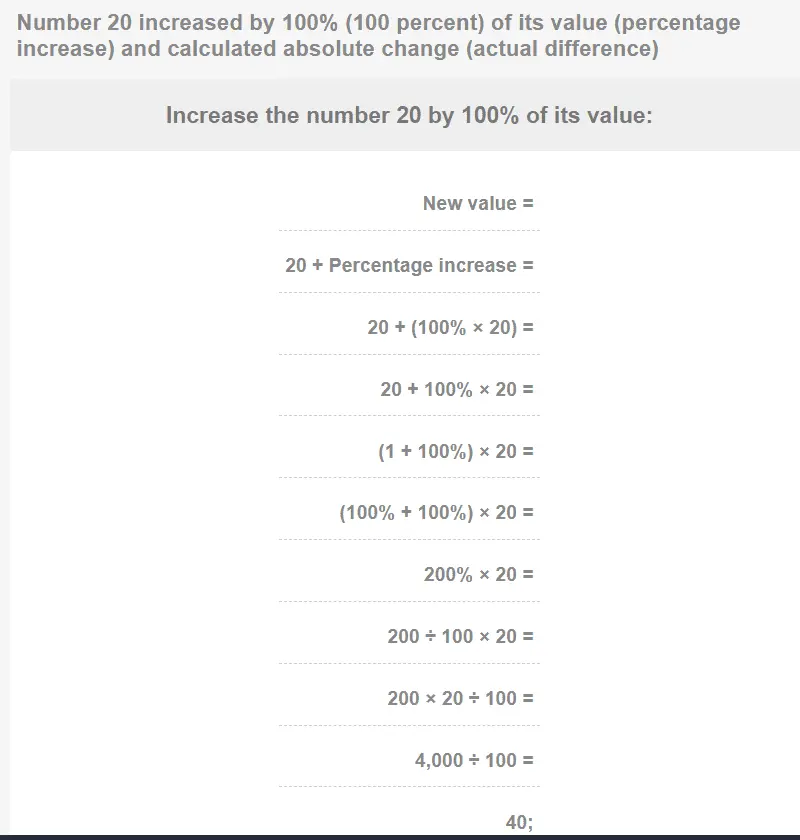
Task: Click the dark bar at the page bottom
Action: click(x=400, y=837)
